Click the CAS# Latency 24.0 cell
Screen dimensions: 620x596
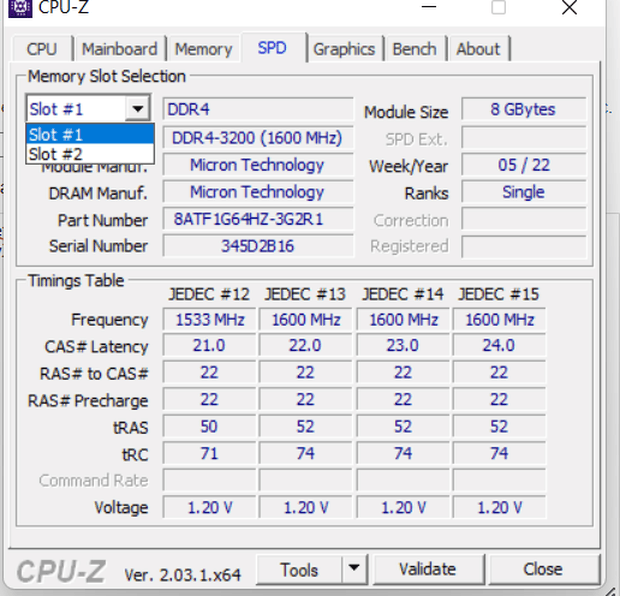[499, 346]
